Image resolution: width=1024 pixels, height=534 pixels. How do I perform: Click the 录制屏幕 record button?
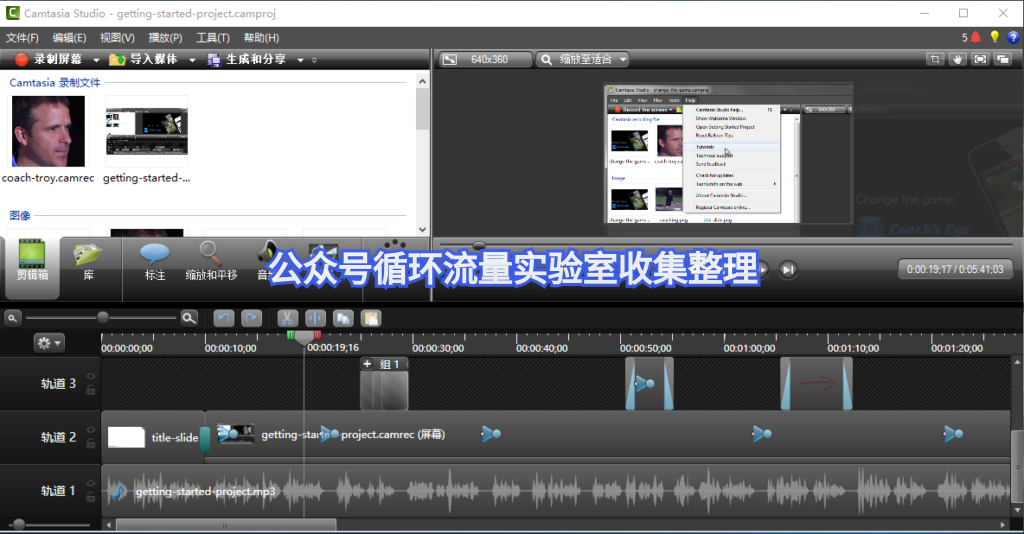(48, 59)
